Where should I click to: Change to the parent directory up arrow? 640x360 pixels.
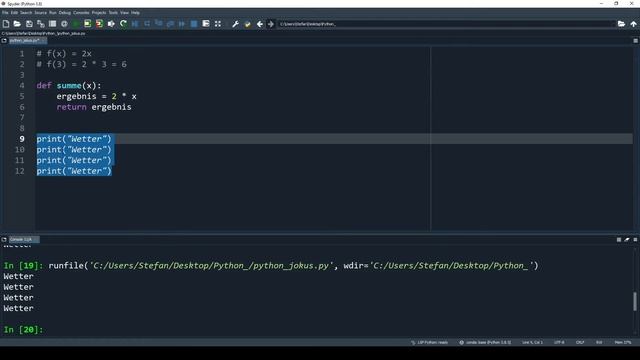pos(633,24)
